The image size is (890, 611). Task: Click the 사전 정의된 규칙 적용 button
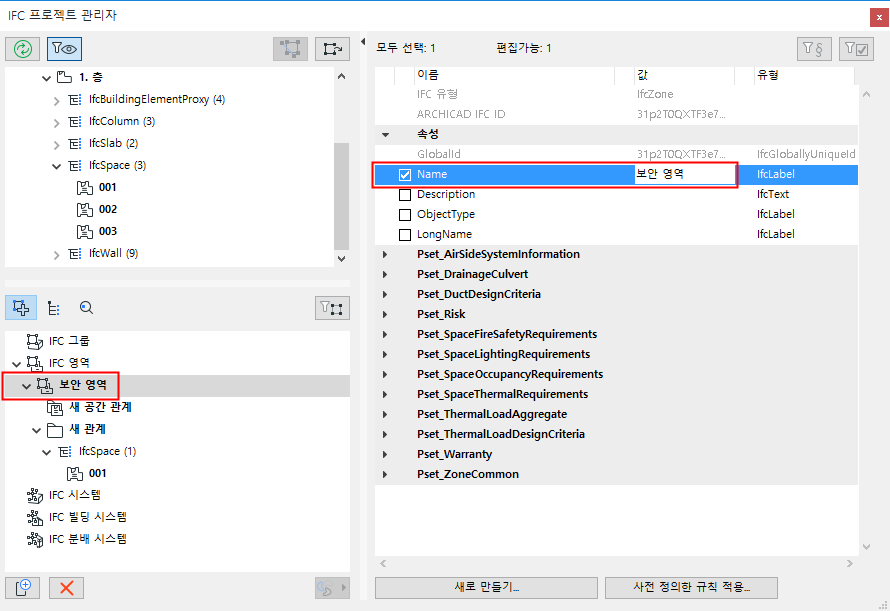(x=691, y=587)
